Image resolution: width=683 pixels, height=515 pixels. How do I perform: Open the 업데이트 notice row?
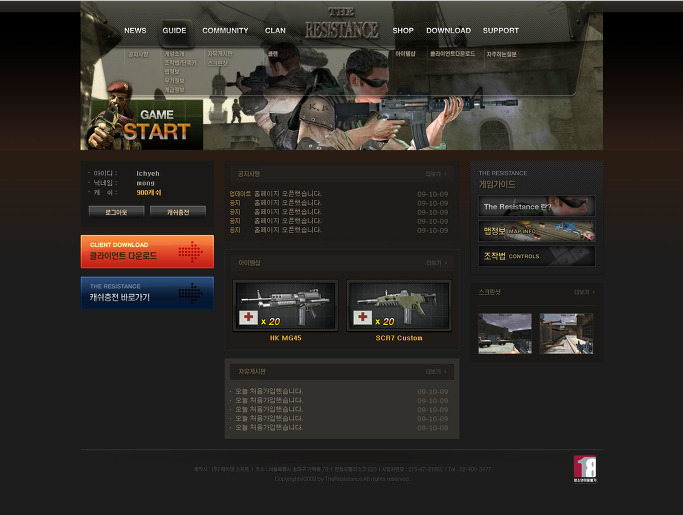(x=339, y=194)
